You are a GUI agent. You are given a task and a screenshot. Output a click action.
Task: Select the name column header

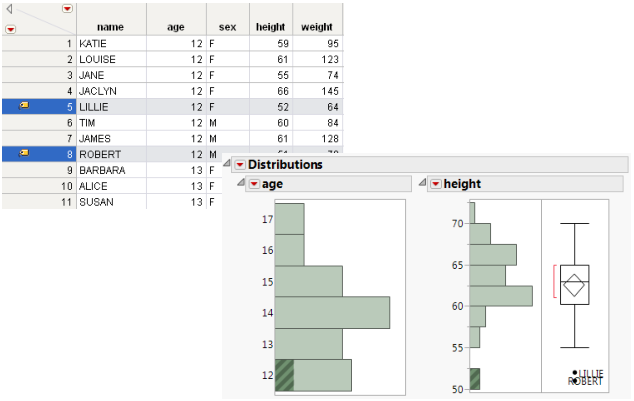[x=110, y=28]
